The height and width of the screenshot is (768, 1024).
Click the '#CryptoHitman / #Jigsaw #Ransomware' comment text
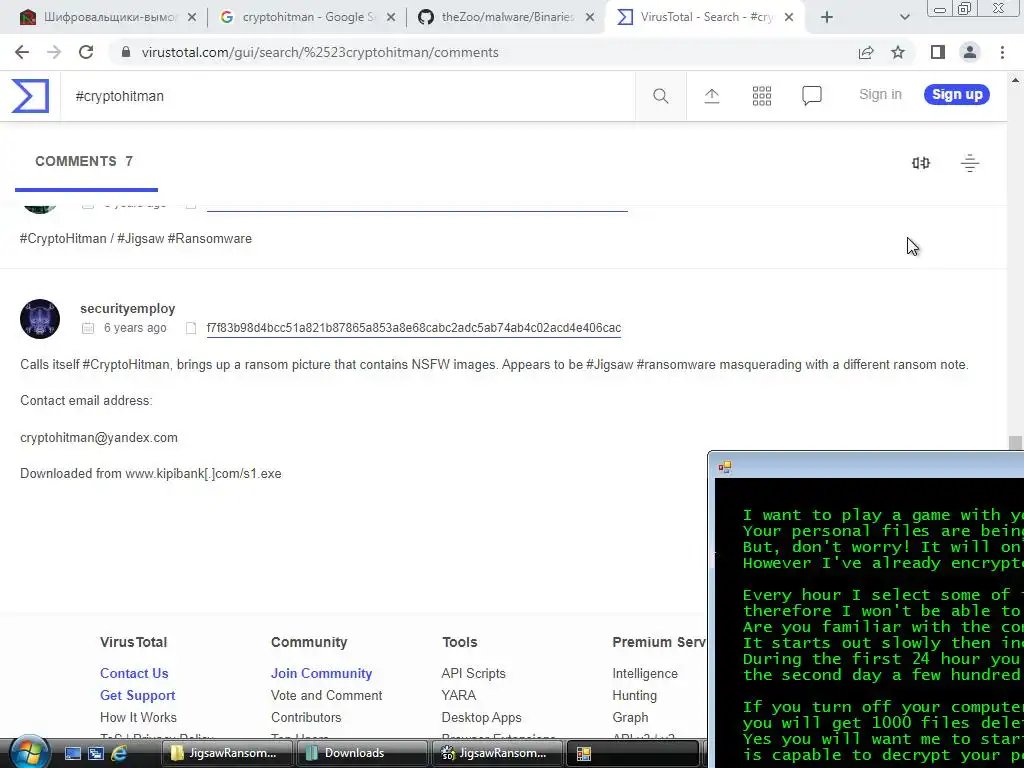[x=136, y=239]
